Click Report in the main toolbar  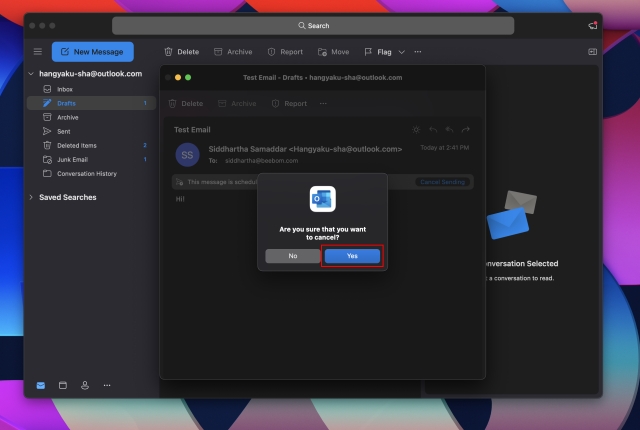(285, 52)
